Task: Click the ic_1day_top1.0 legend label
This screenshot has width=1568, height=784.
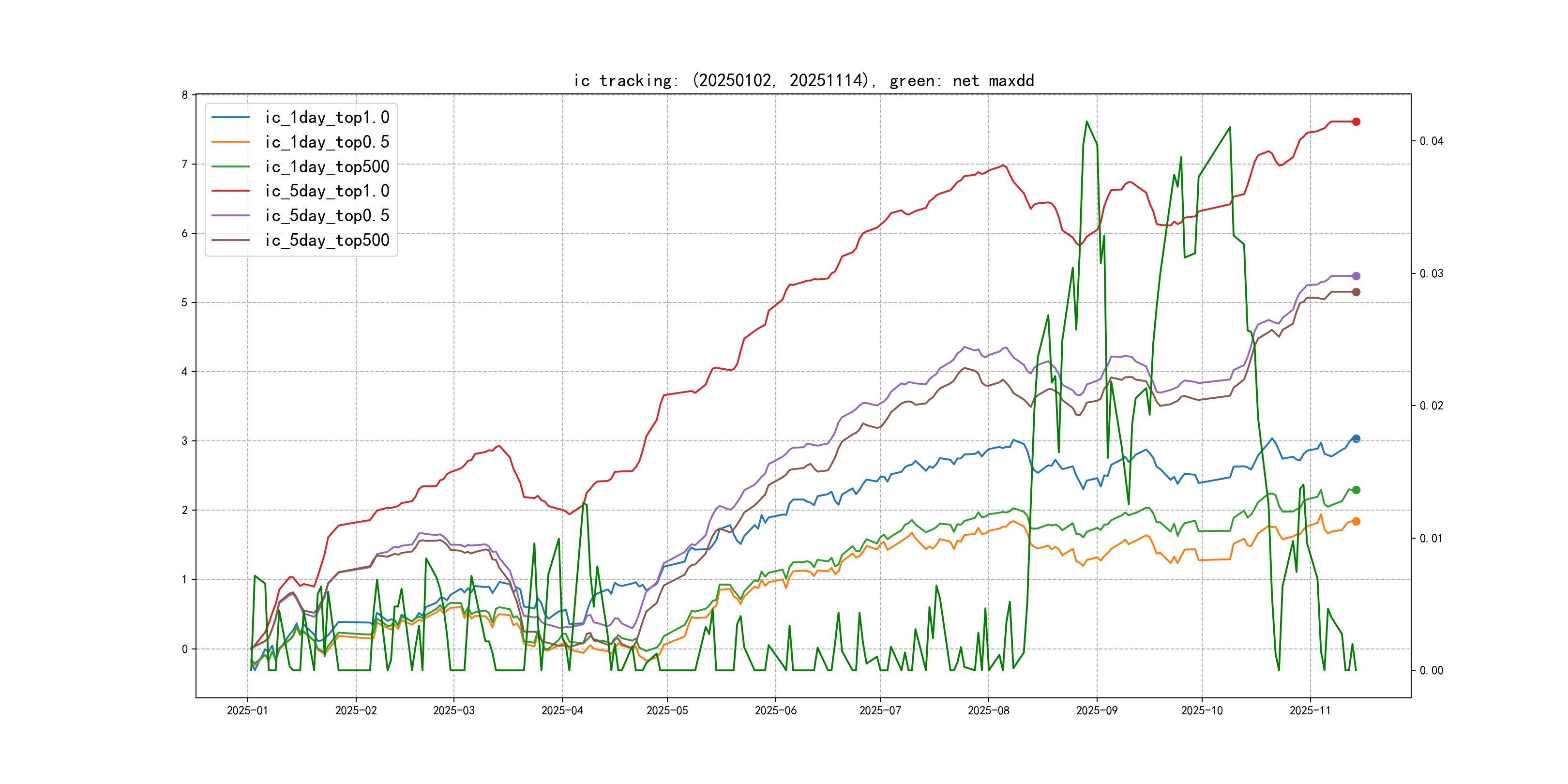Action: click(327, 118)
